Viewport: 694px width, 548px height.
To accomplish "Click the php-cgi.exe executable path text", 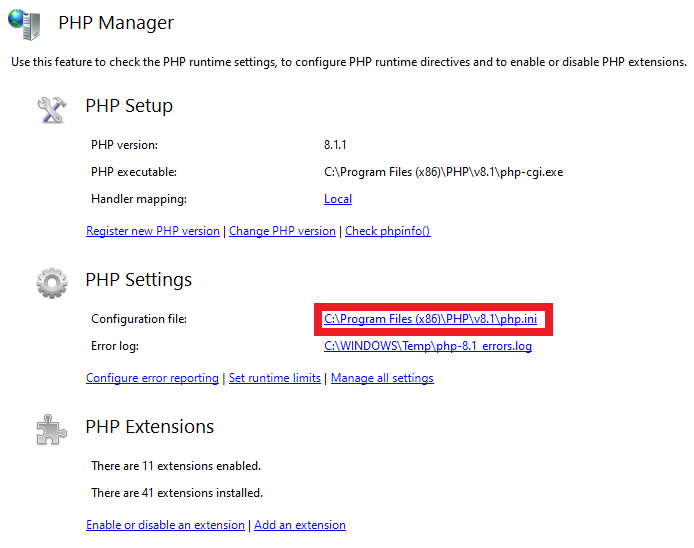I will pos(443,172).
